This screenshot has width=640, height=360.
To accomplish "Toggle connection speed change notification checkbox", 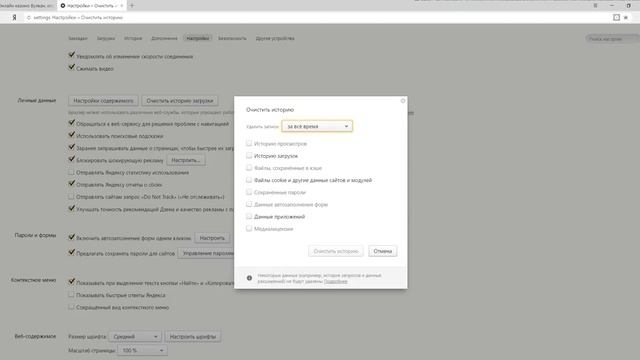I will (71, 55).
